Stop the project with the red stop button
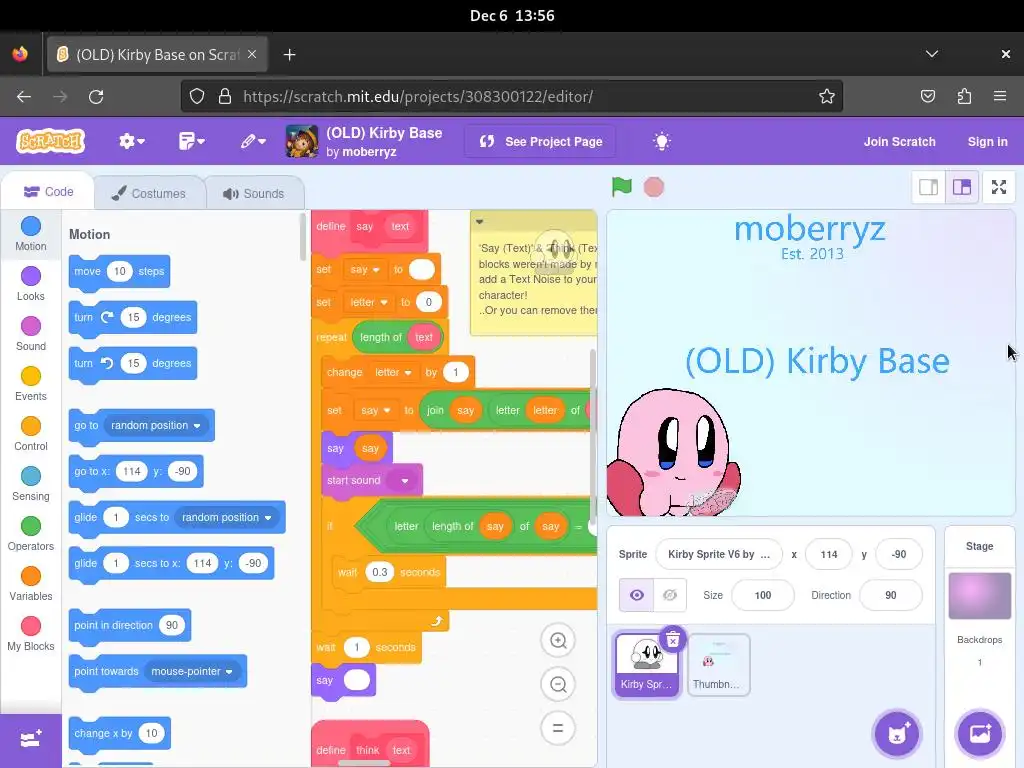 coord(653,187)
